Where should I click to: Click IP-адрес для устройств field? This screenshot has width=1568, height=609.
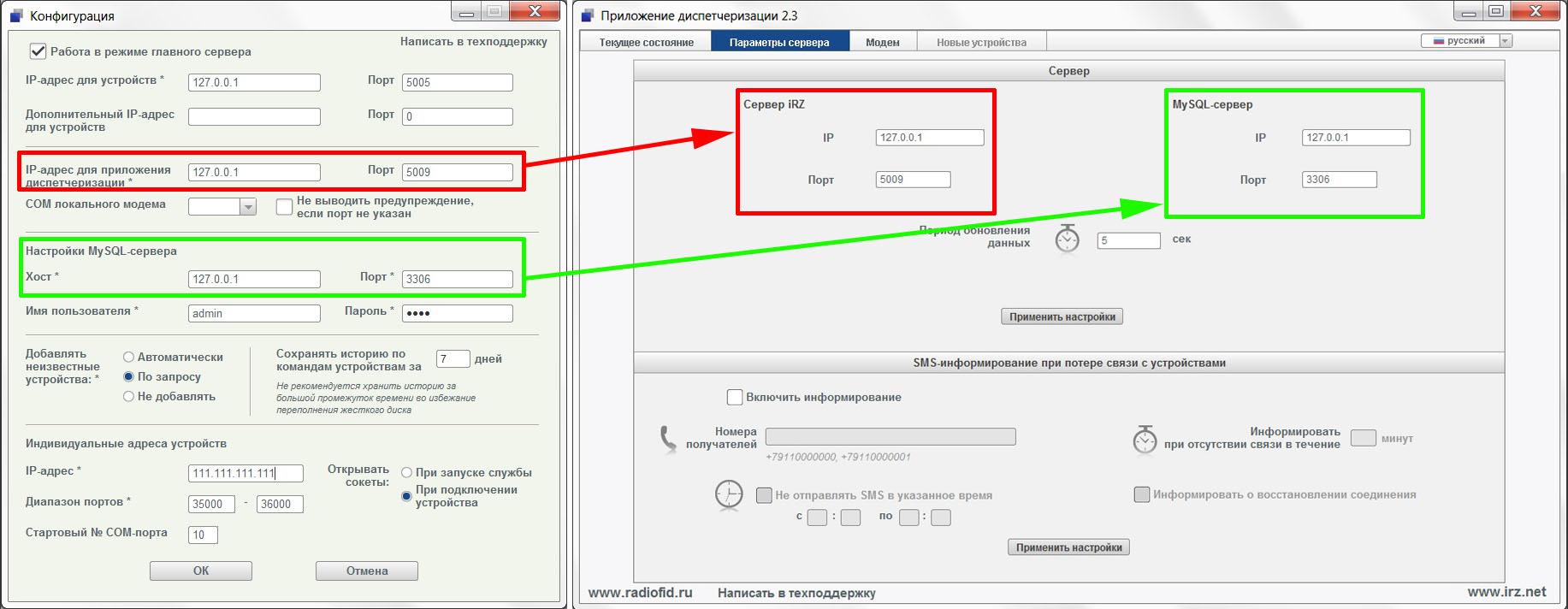[254, 82]
